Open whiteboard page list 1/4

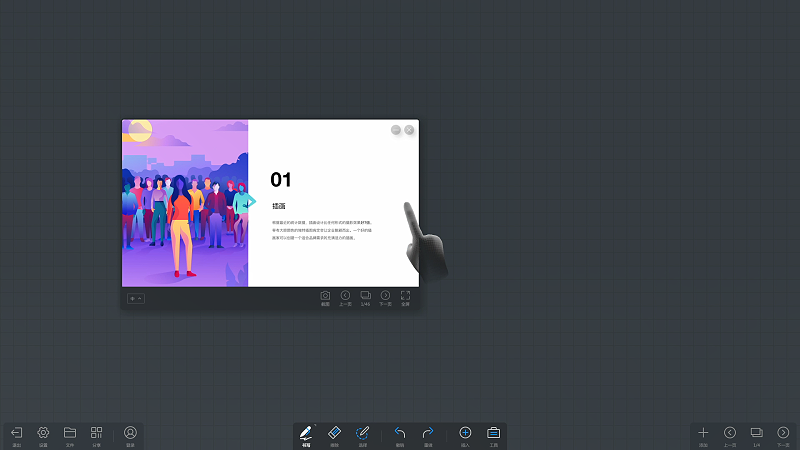756,434
